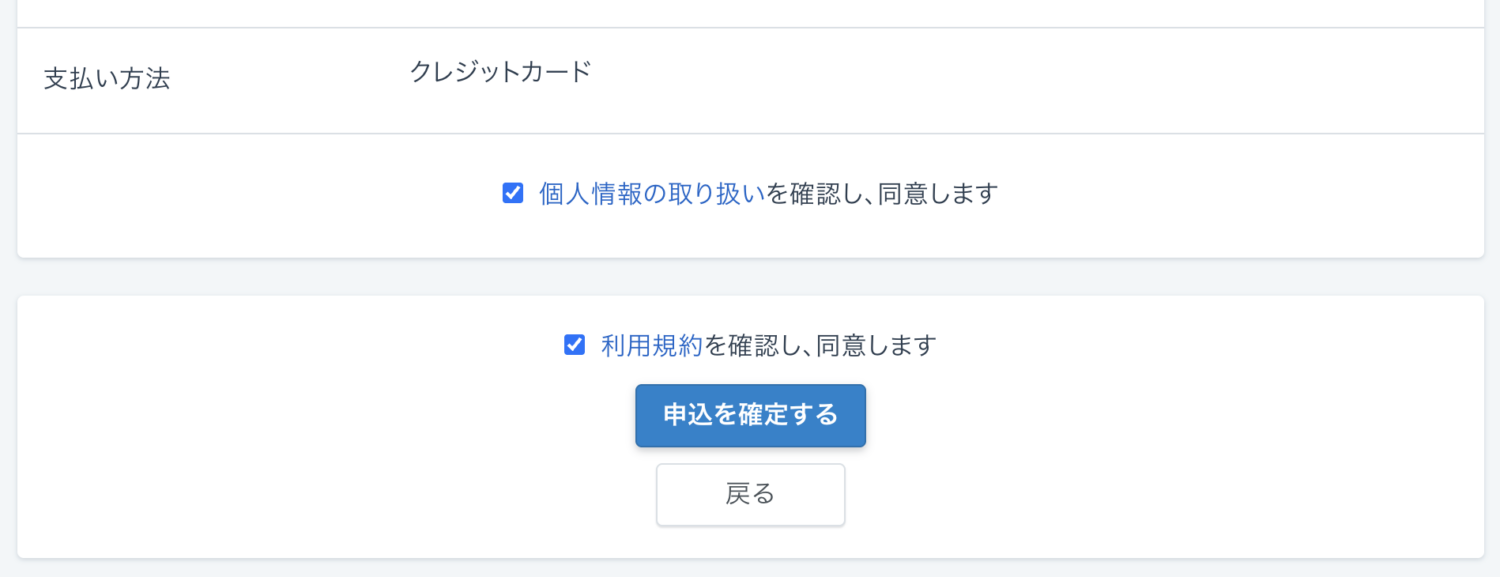Click the クレジットカード payment method text
Screen dimensions: 1500x577
point(498,70)
